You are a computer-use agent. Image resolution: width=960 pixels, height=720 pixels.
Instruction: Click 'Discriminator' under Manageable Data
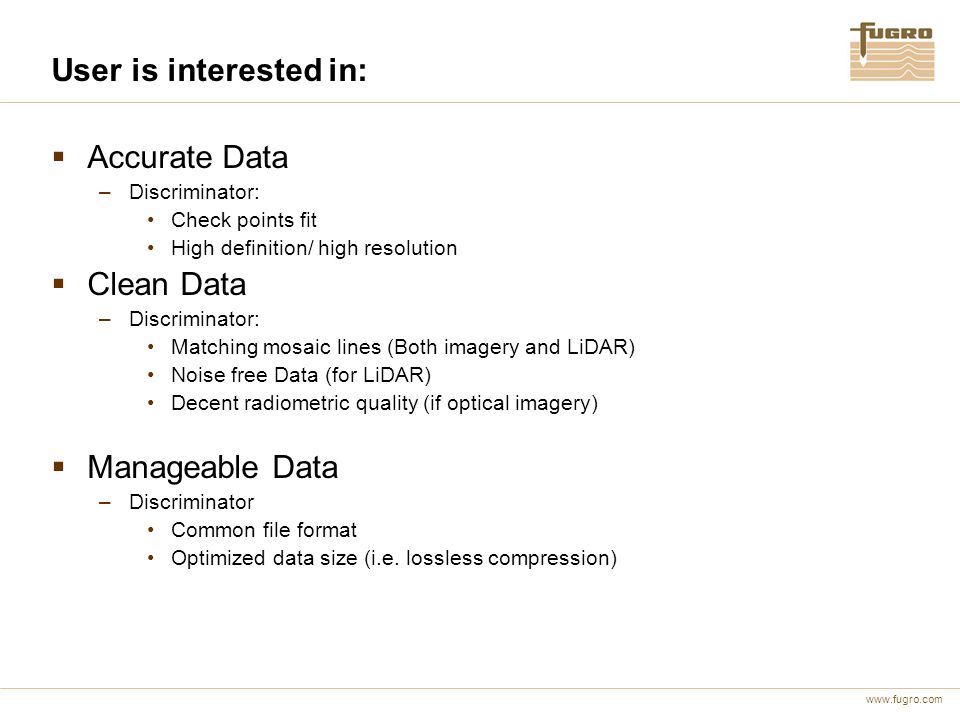pyautogui.click(x=191, y=502)
